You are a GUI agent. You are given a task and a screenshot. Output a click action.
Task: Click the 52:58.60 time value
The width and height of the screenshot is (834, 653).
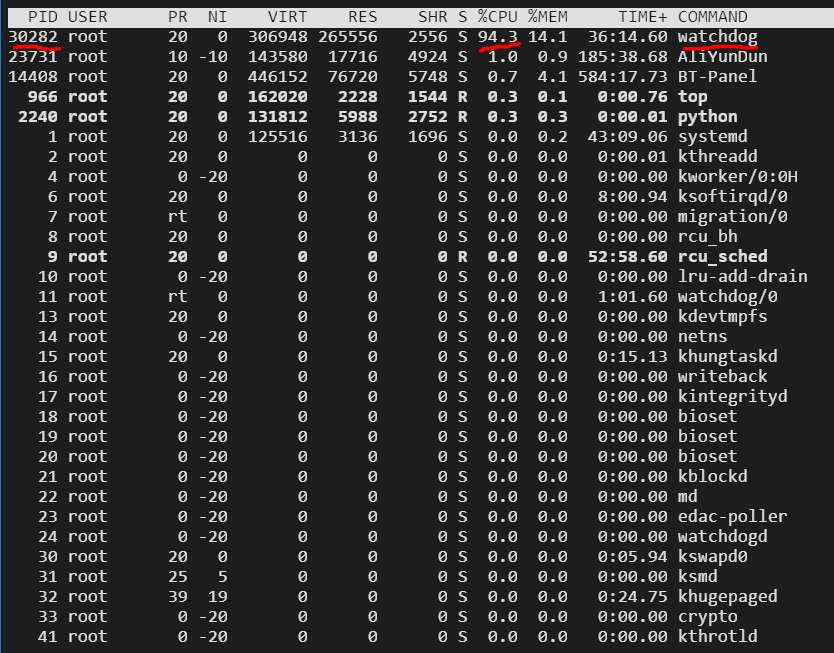click(628, 257)
